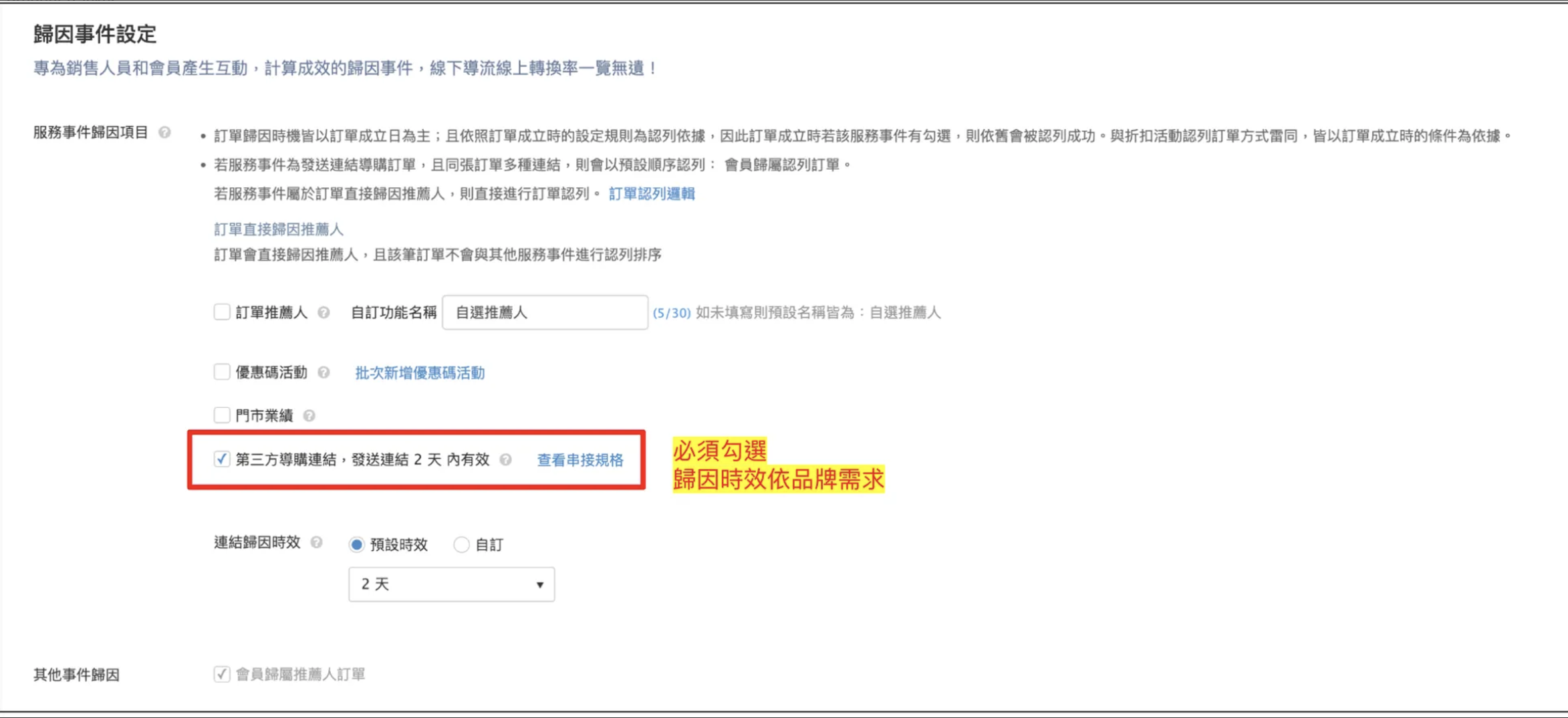
Task: Focus the 自訂功能名稱 text field
Action: [x=545, y=312]
